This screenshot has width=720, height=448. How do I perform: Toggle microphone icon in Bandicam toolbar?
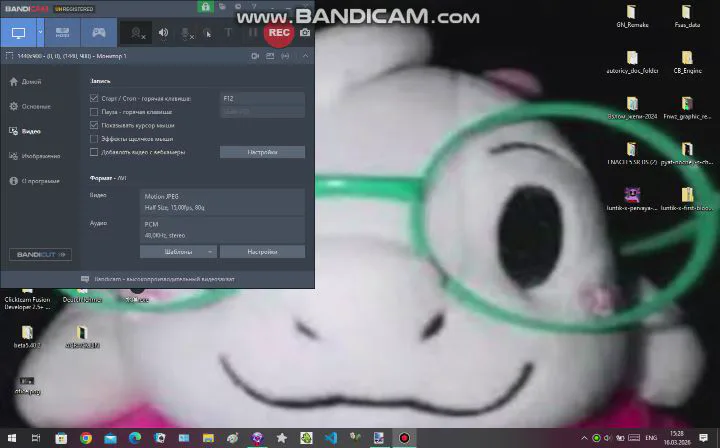pyautogui.click(x=186, y=33)
